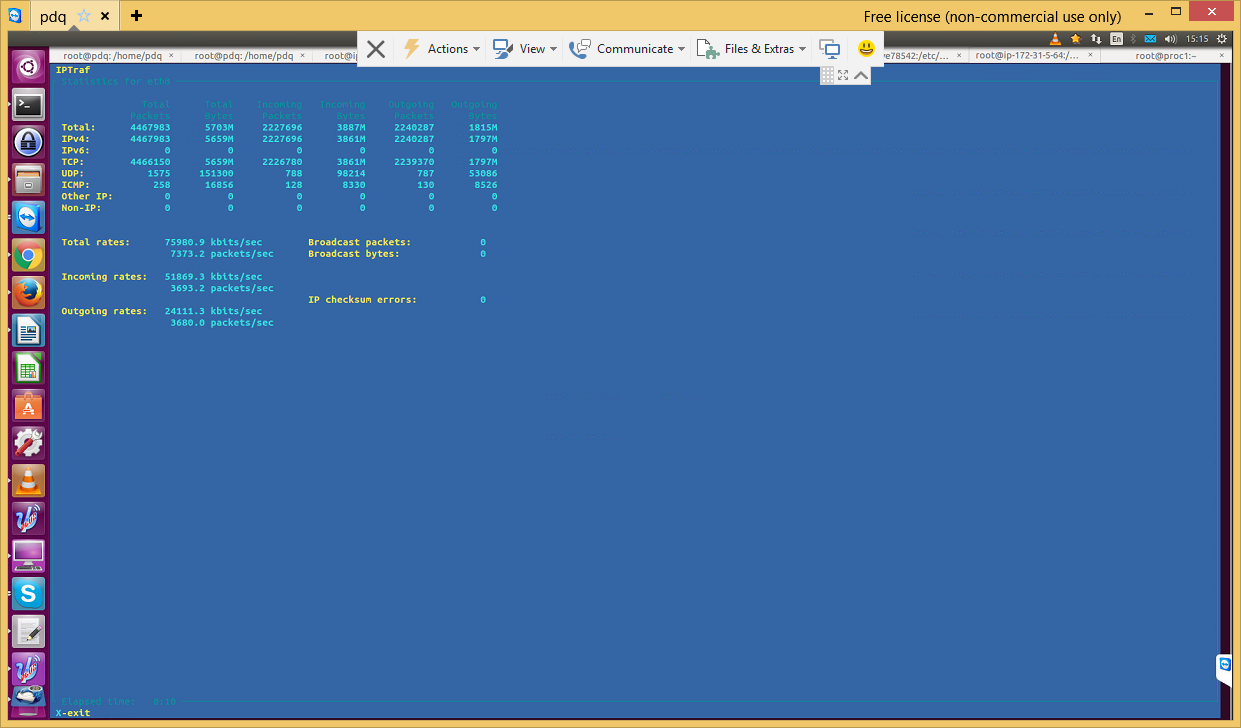Click the TCP row label
1241x728 pixels.
click(x=73, y=162)
